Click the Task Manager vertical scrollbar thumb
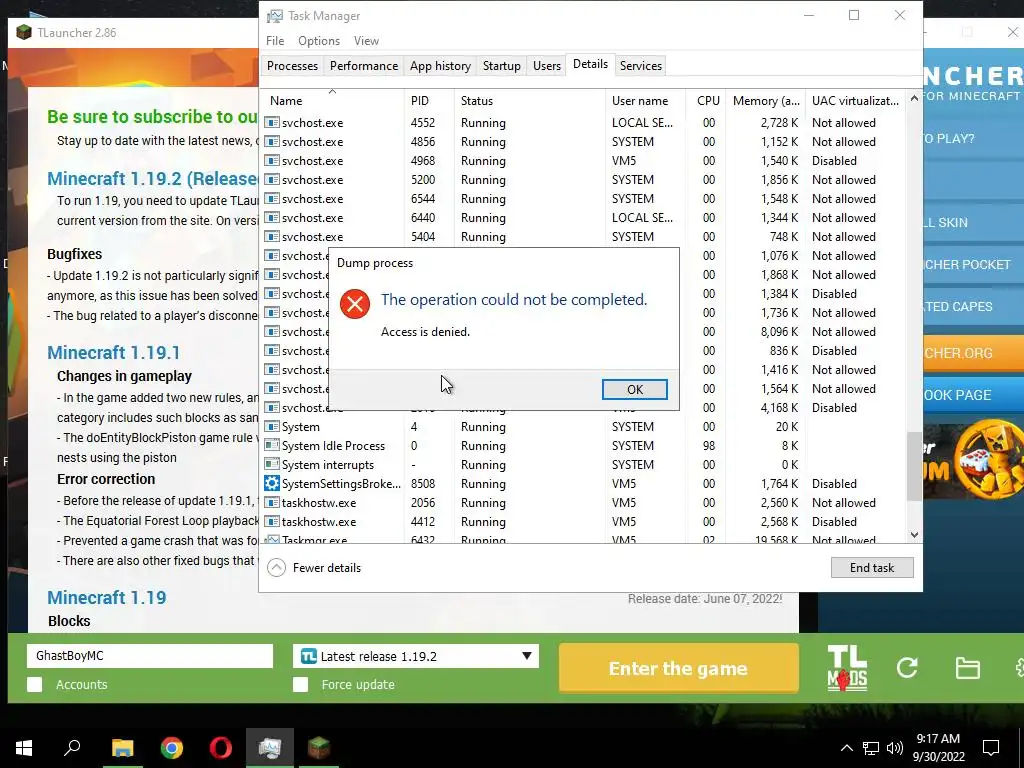Image resolution: width=1024 pixels, height=768 pixels. point(914,466)
